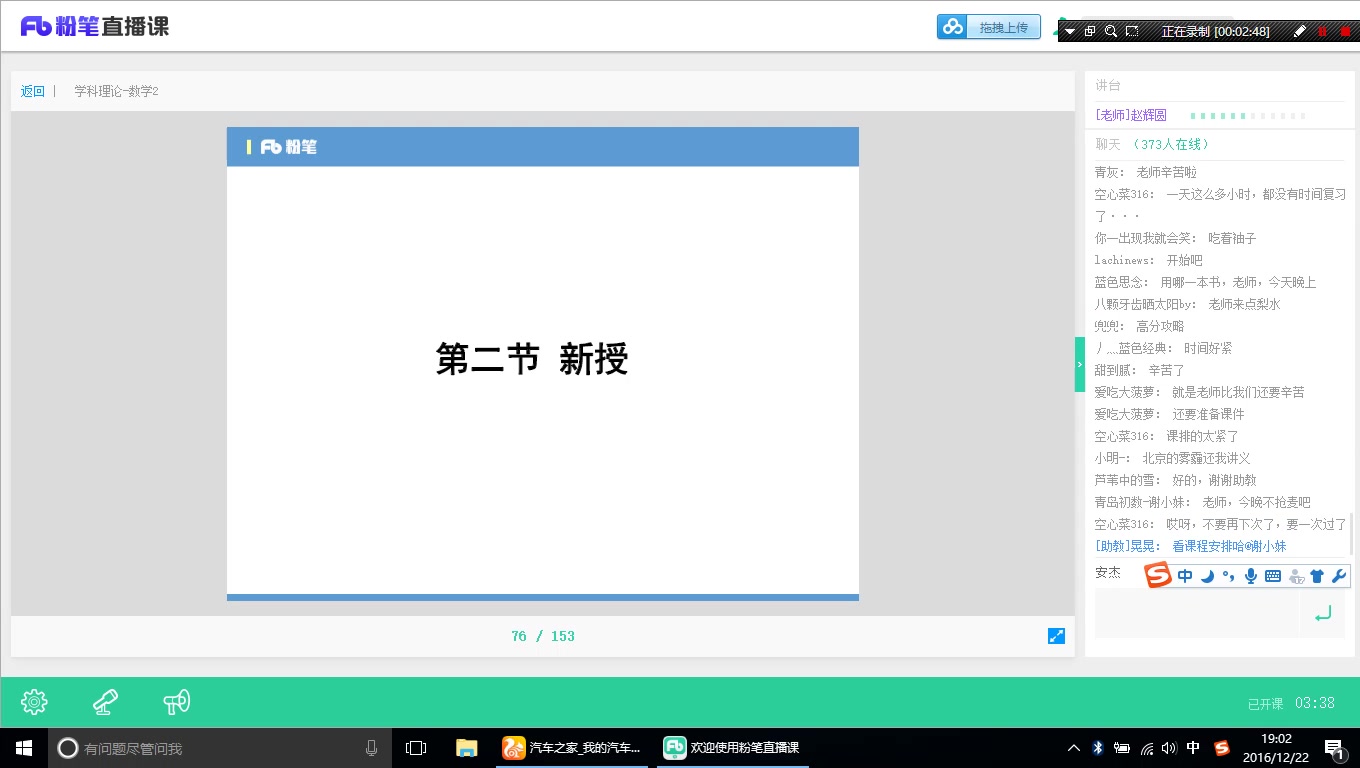This screenshot has height=768, width=1360.
Task: Click the 已开课 class status label
Action: point(1265,704)
